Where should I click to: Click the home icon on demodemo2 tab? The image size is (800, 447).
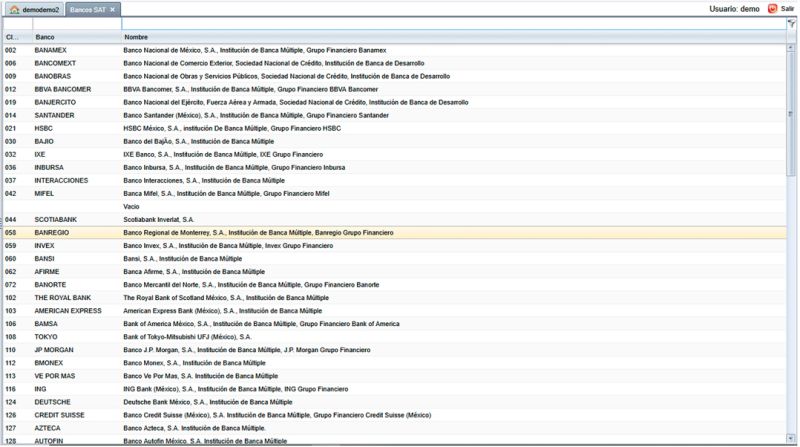pos(15,10)
